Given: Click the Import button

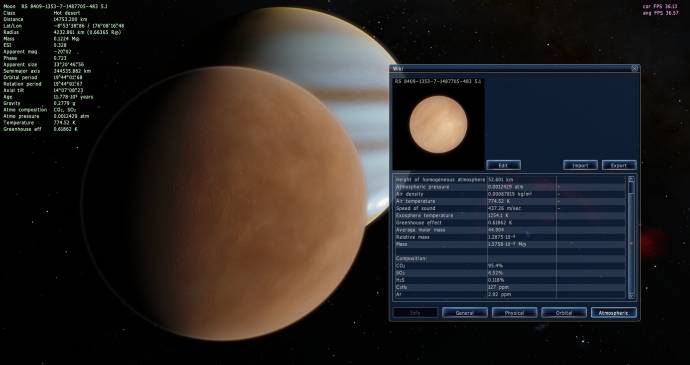Looking at the screenshot, I should [x=580, y=165].
